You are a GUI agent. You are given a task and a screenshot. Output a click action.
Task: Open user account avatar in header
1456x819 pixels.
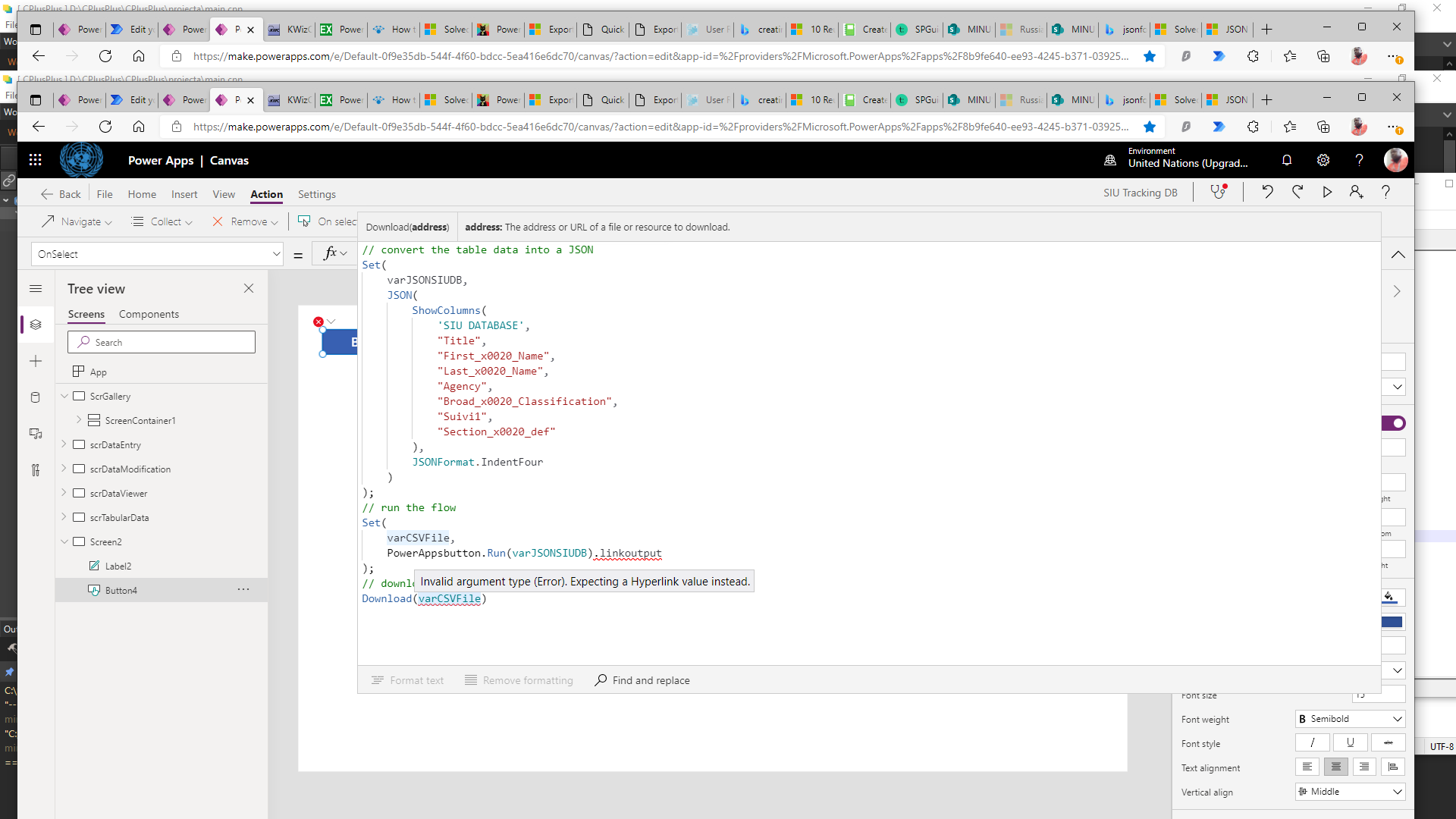1395,160
